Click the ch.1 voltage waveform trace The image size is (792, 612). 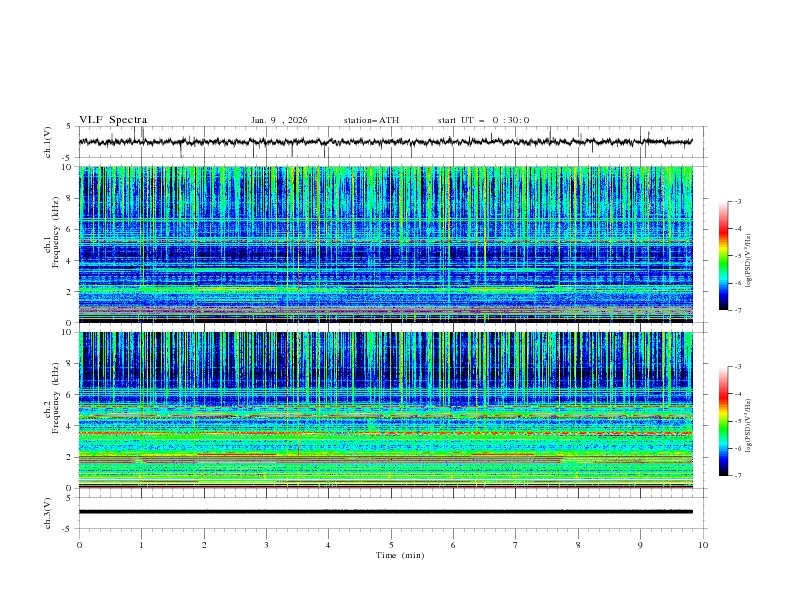point(390,142)
